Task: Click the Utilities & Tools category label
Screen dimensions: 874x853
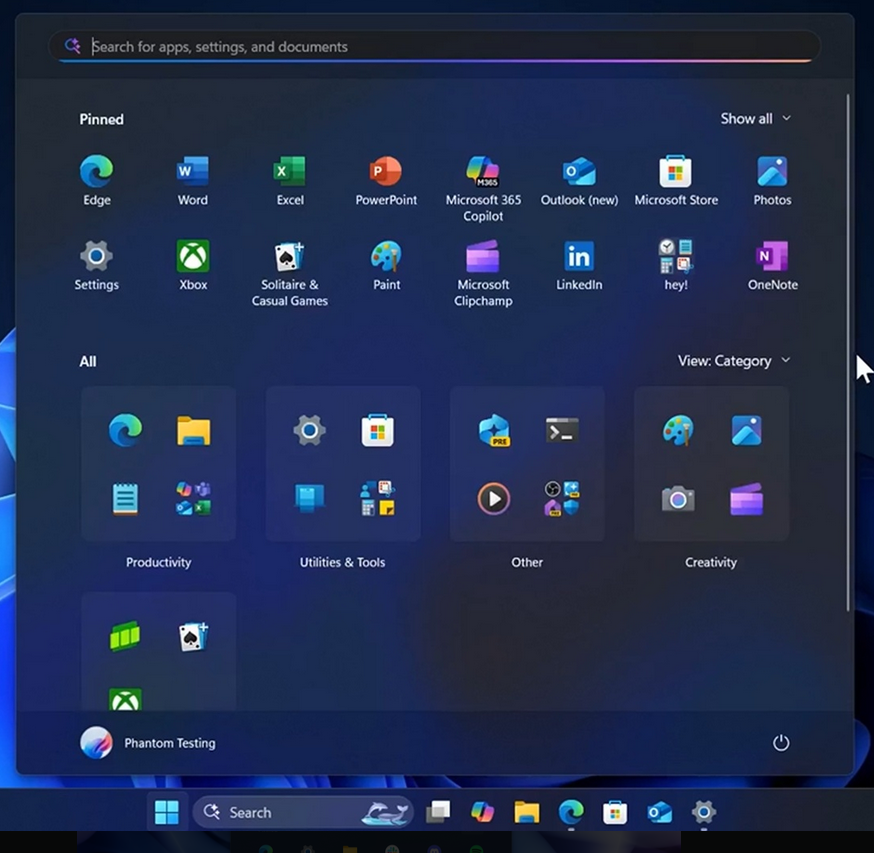Action: pos(342,562)
